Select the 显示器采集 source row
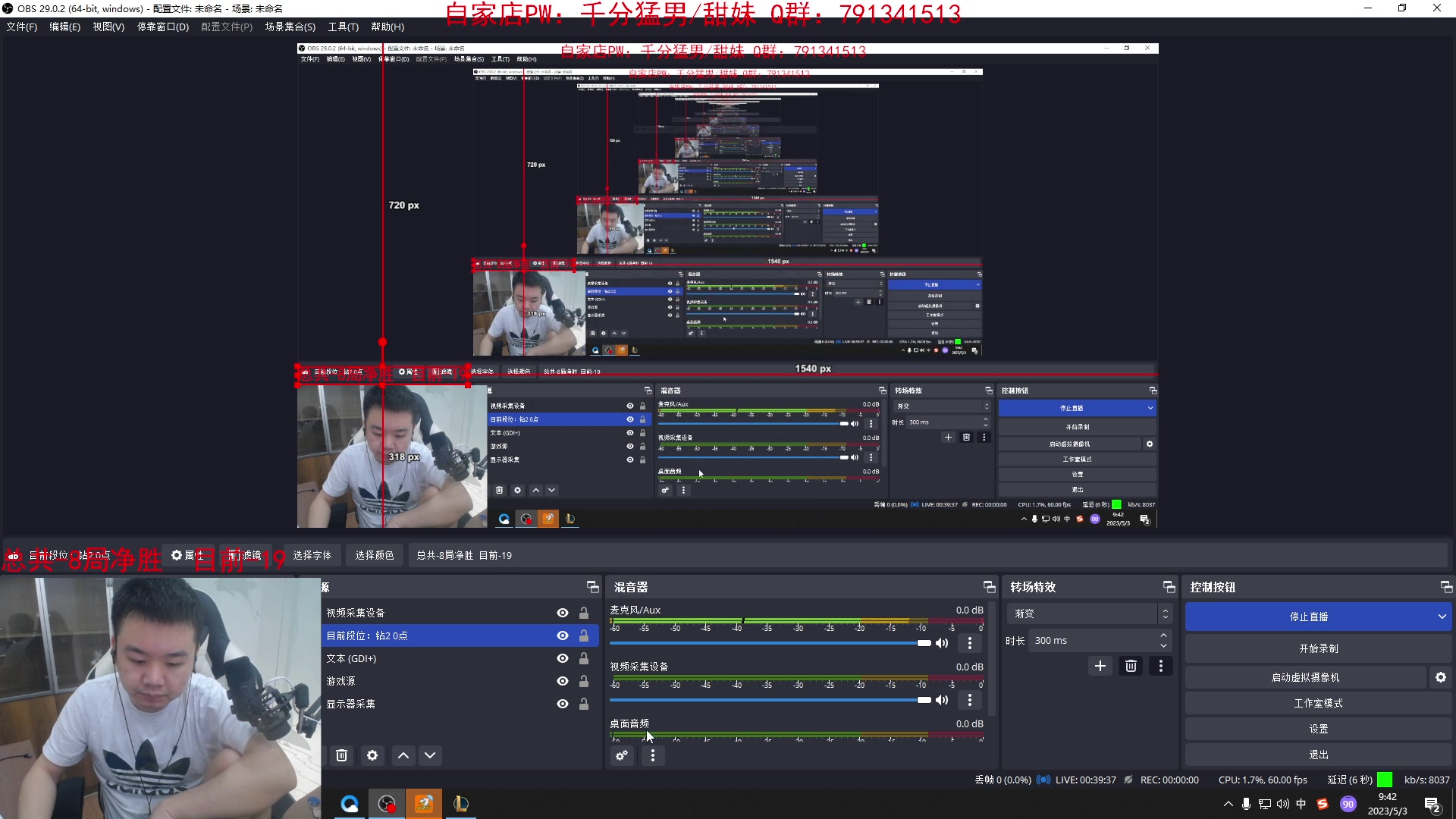 (x=460, y=704)
